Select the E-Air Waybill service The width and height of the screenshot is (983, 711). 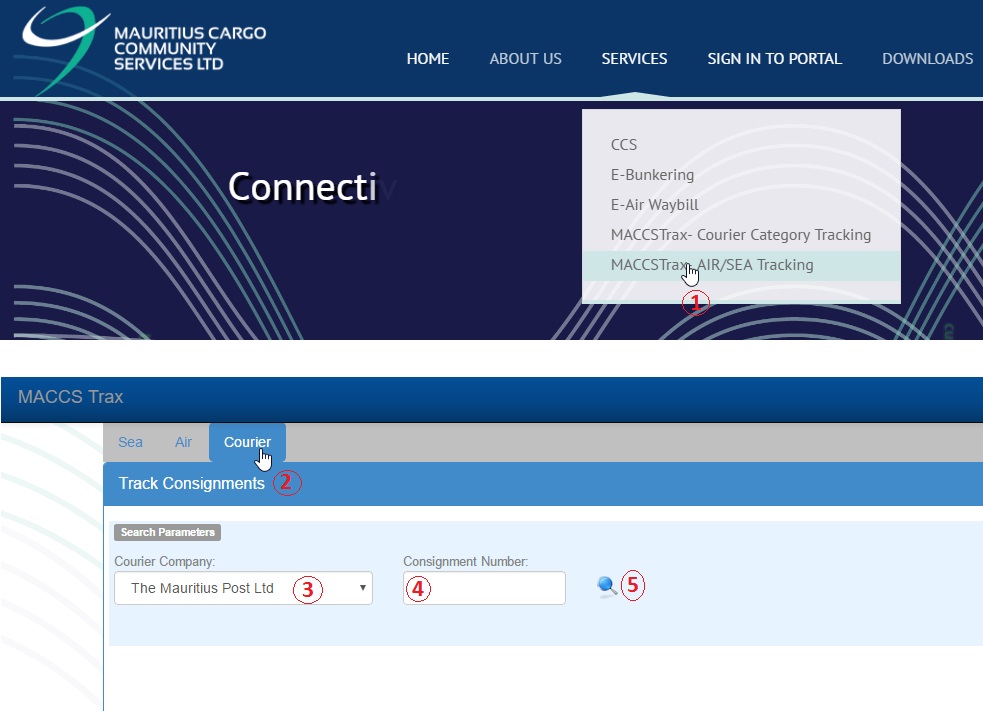[x=654, y=204]
